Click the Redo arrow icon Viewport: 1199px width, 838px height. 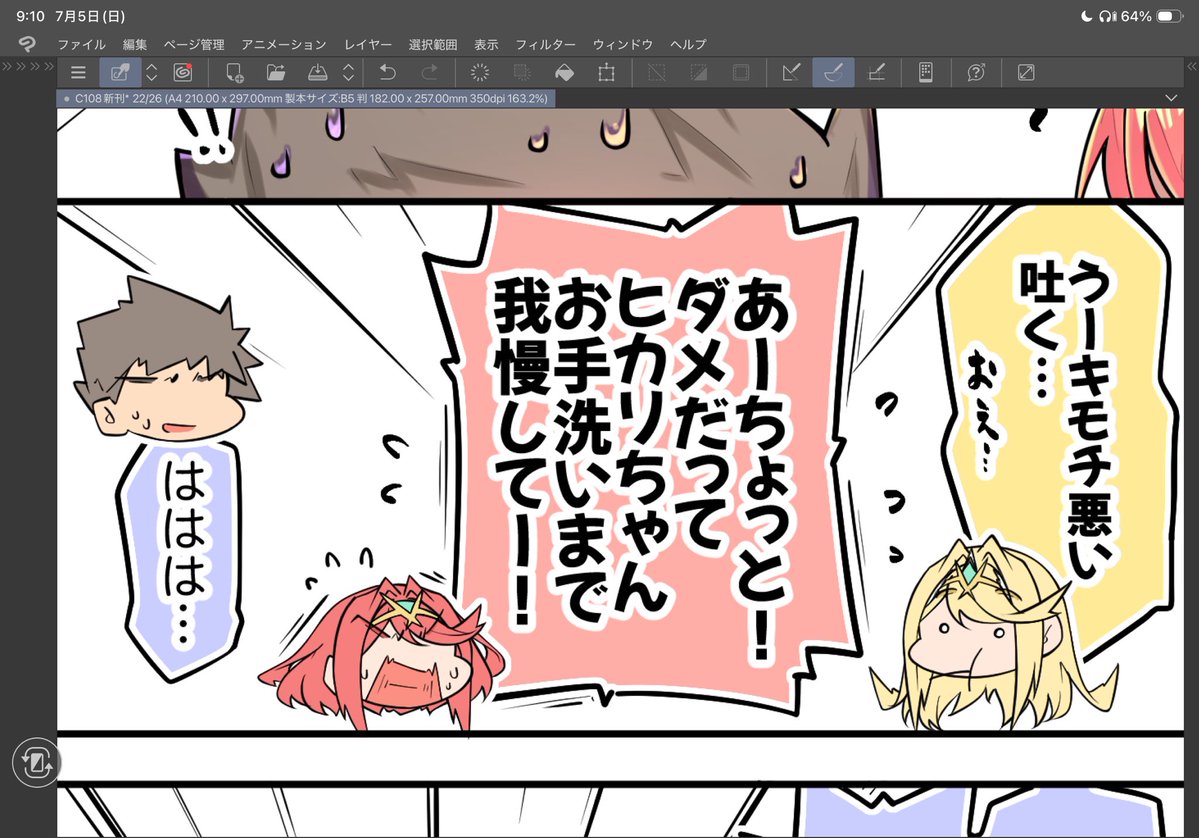pos(430,73)
